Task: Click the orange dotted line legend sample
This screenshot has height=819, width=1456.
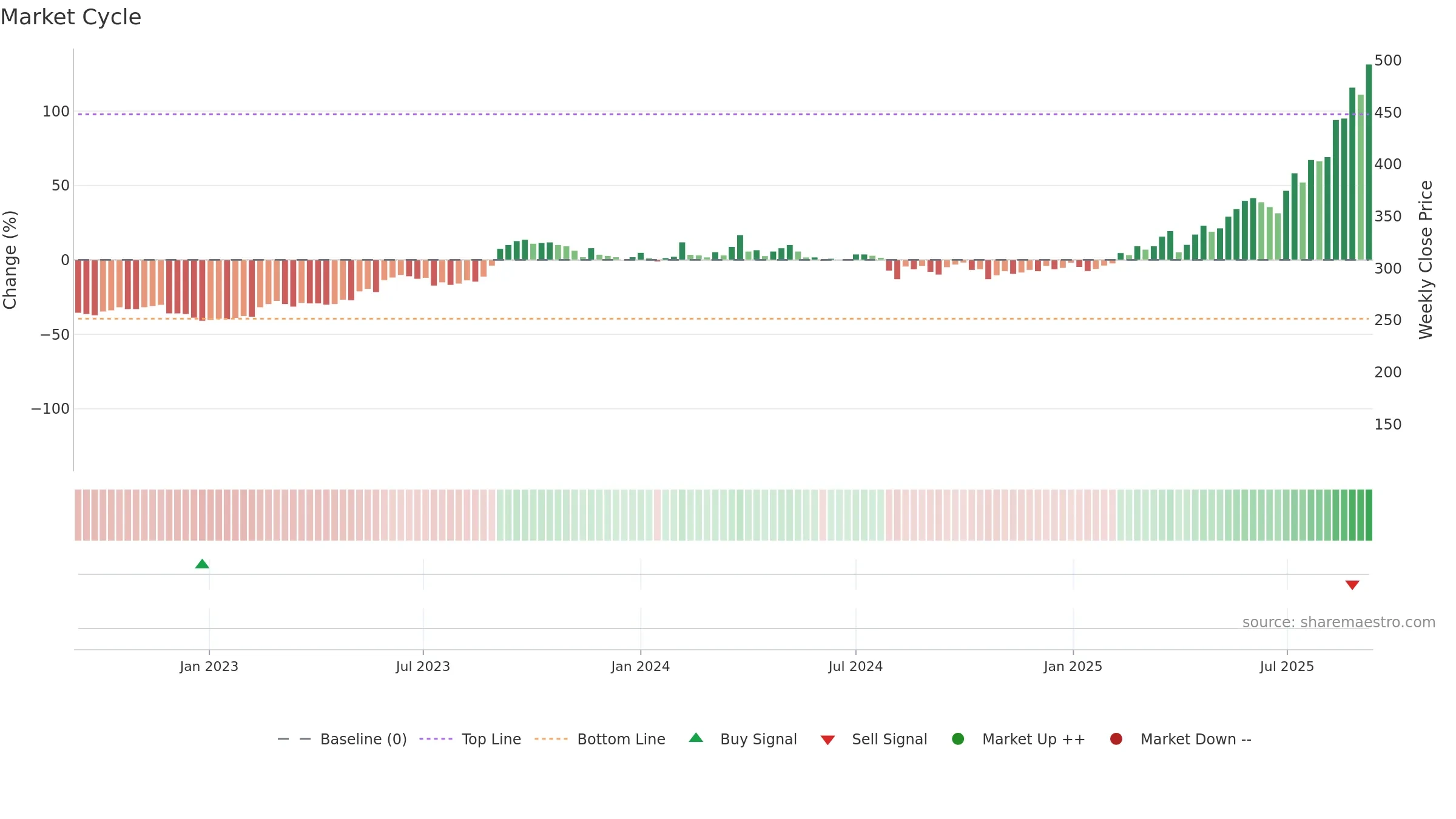Action: coord(551,739)
